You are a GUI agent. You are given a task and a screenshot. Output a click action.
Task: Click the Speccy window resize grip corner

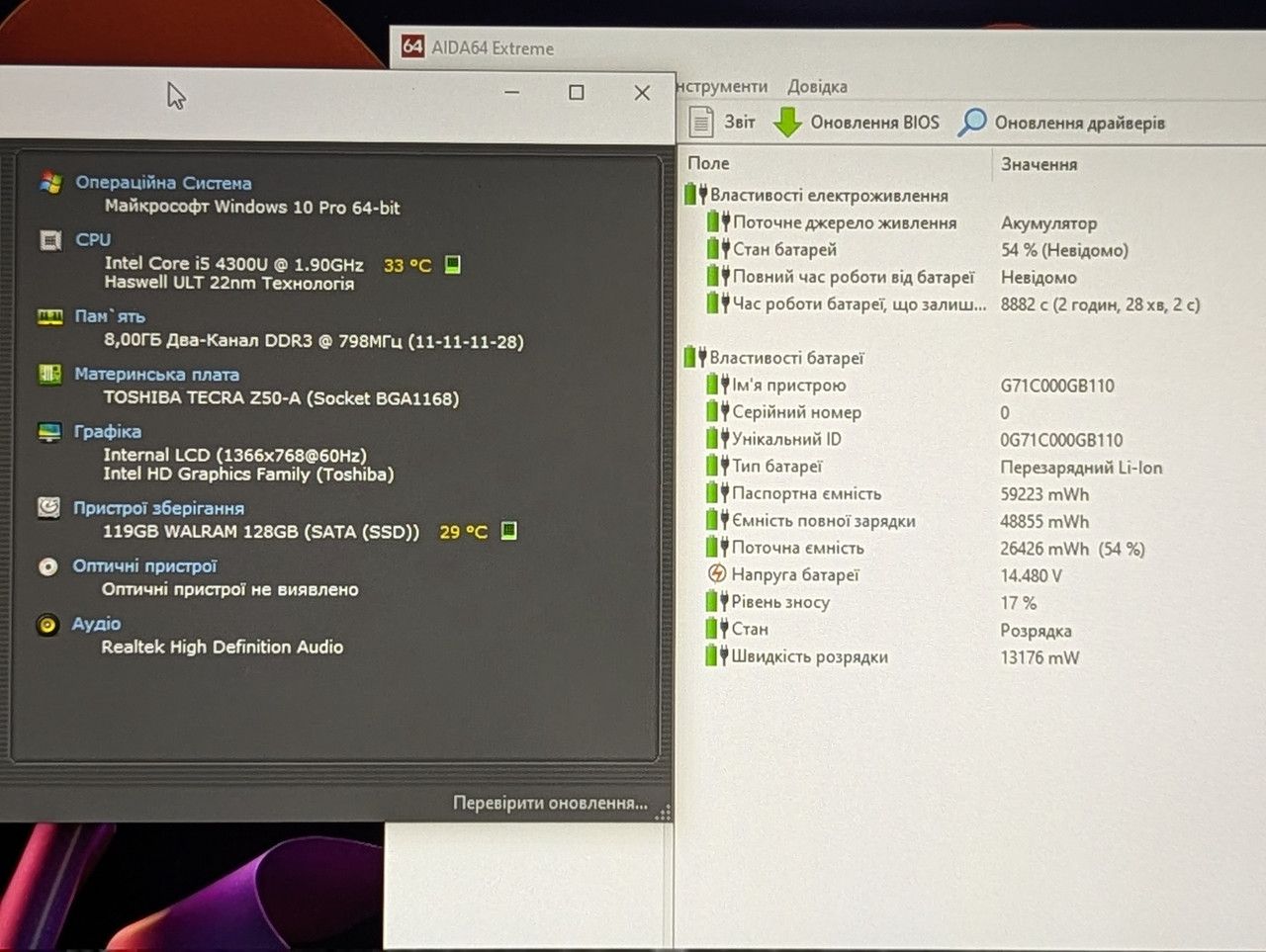pyautogui.click(x=663, y=813)
